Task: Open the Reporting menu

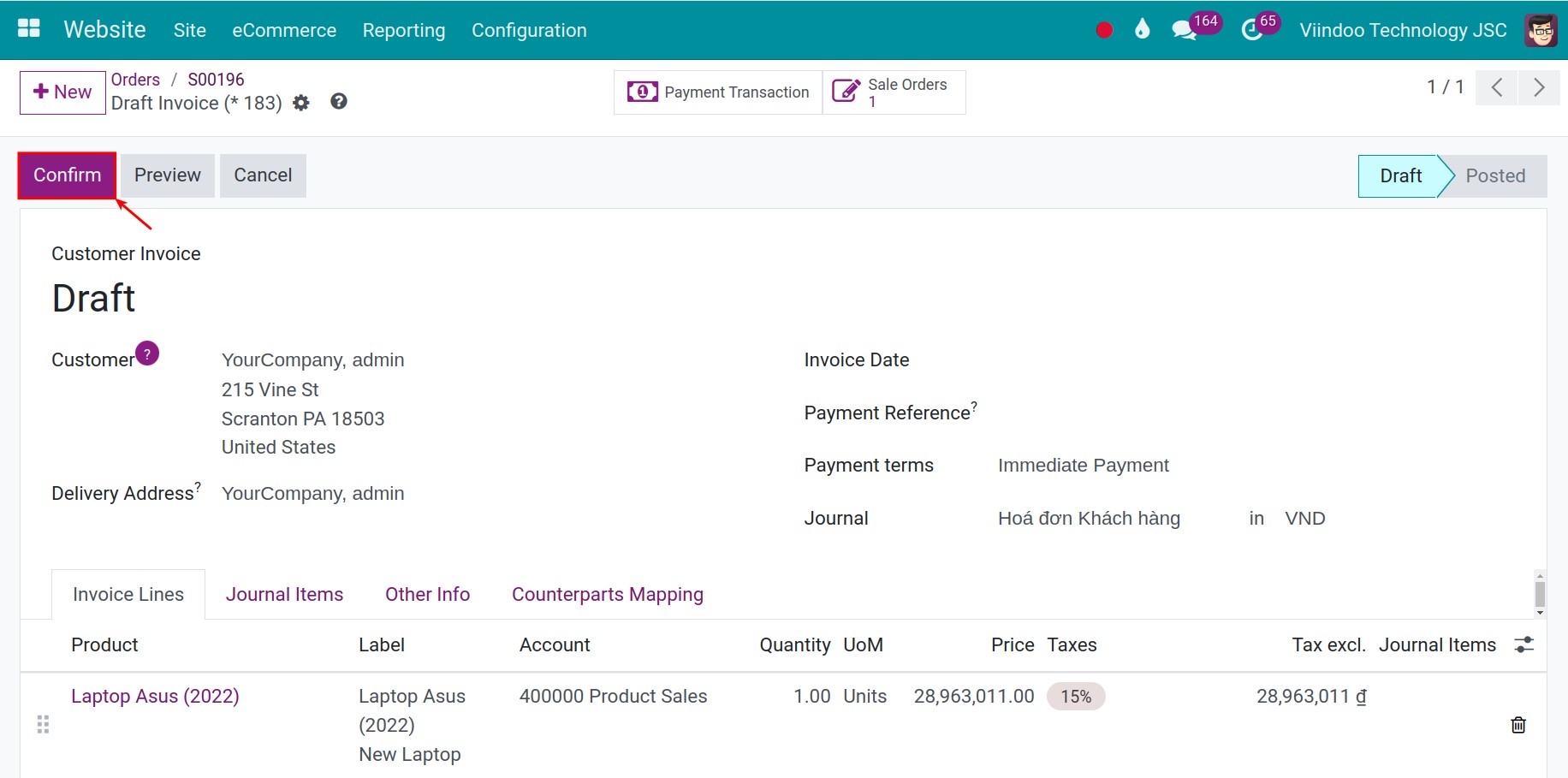Action: click(x=404, y=30)
